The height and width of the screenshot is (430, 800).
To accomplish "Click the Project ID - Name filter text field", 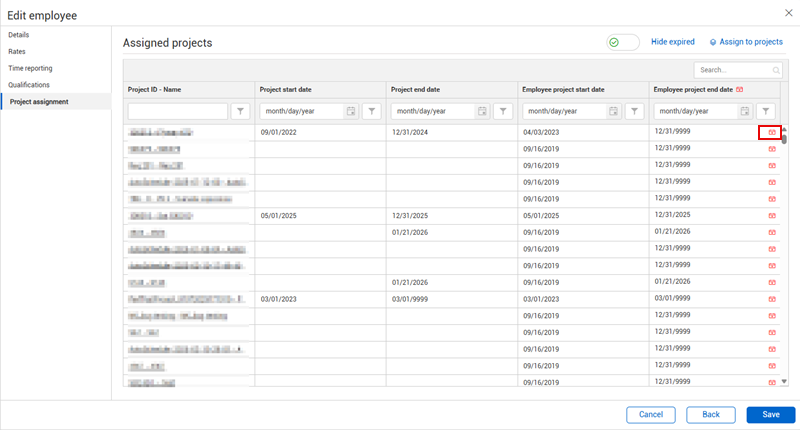I will click(178, 111).
